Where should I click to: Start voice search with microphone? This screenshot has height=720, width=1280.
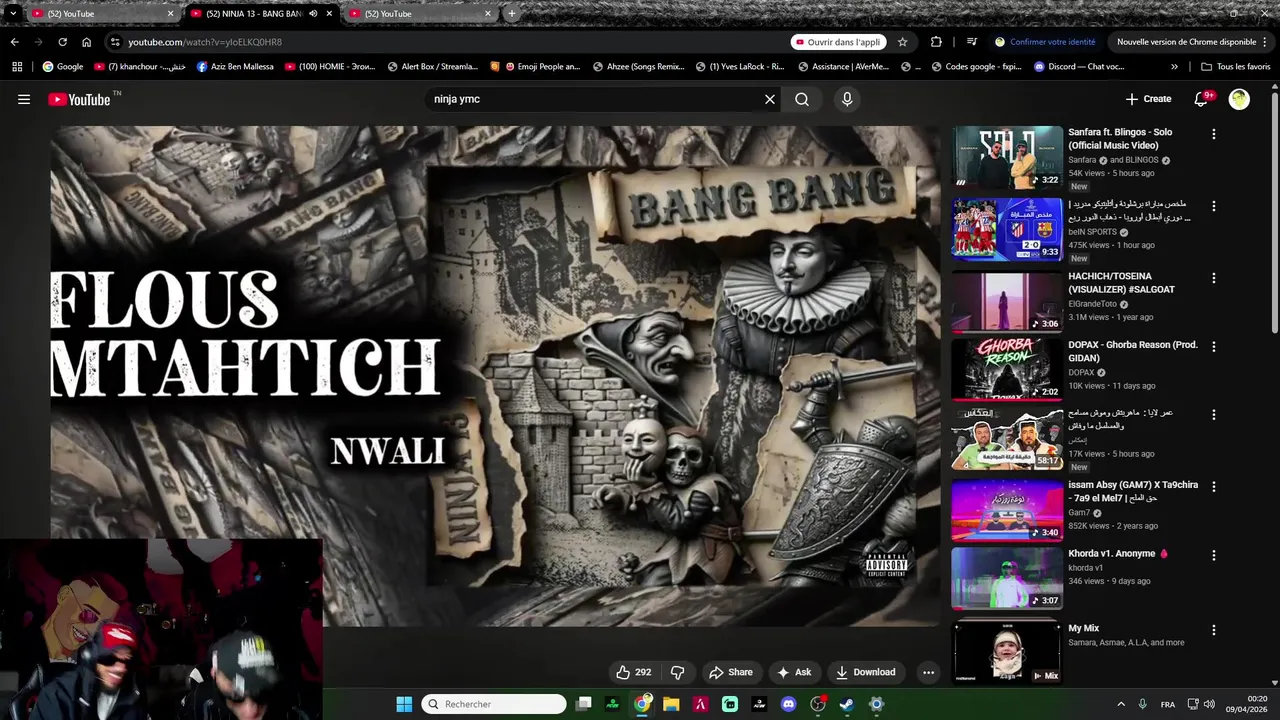click(x=847, y=99)
